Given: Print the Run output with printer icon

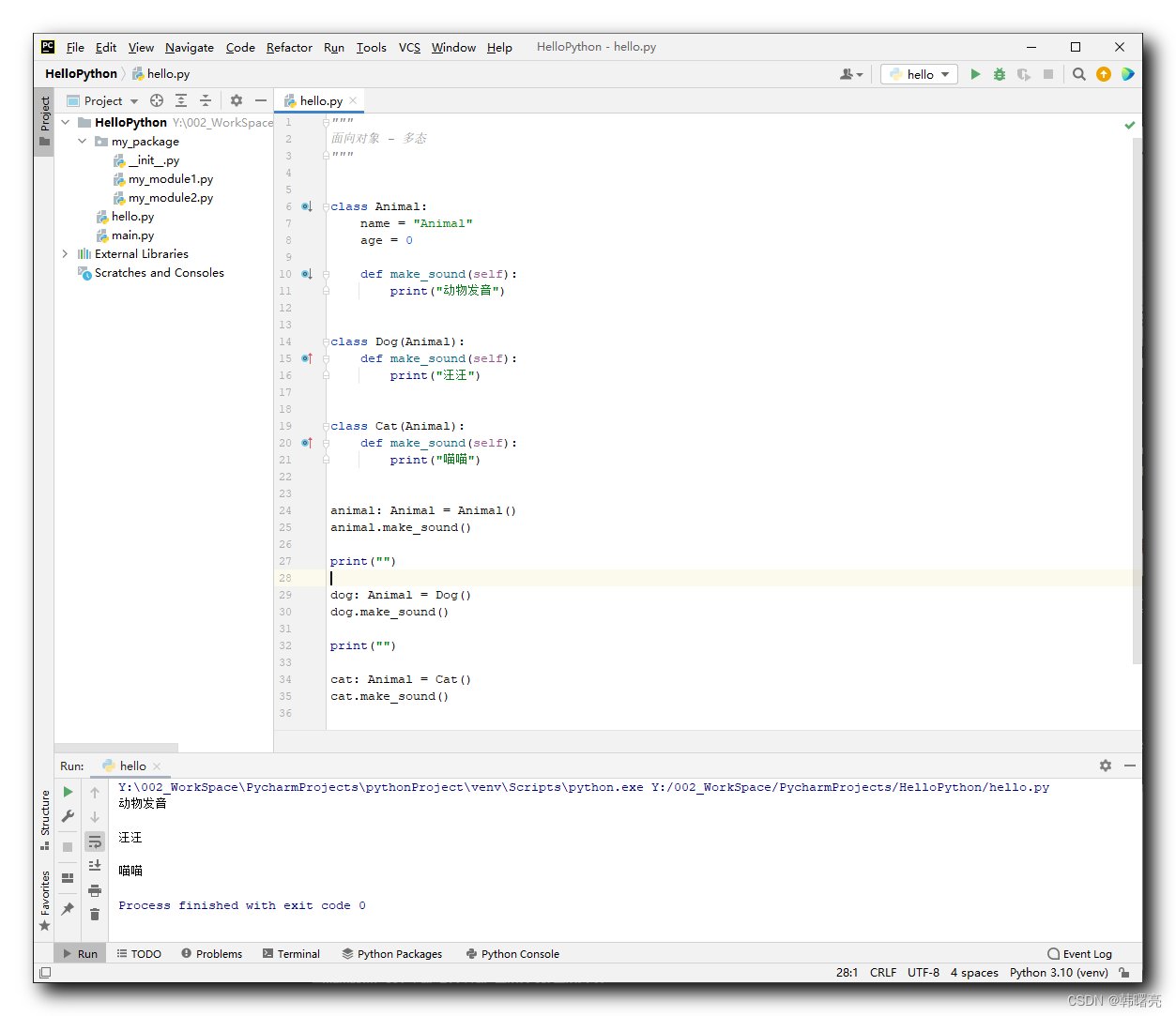Looking at the screenshot, I should click(x=95, y=890).
